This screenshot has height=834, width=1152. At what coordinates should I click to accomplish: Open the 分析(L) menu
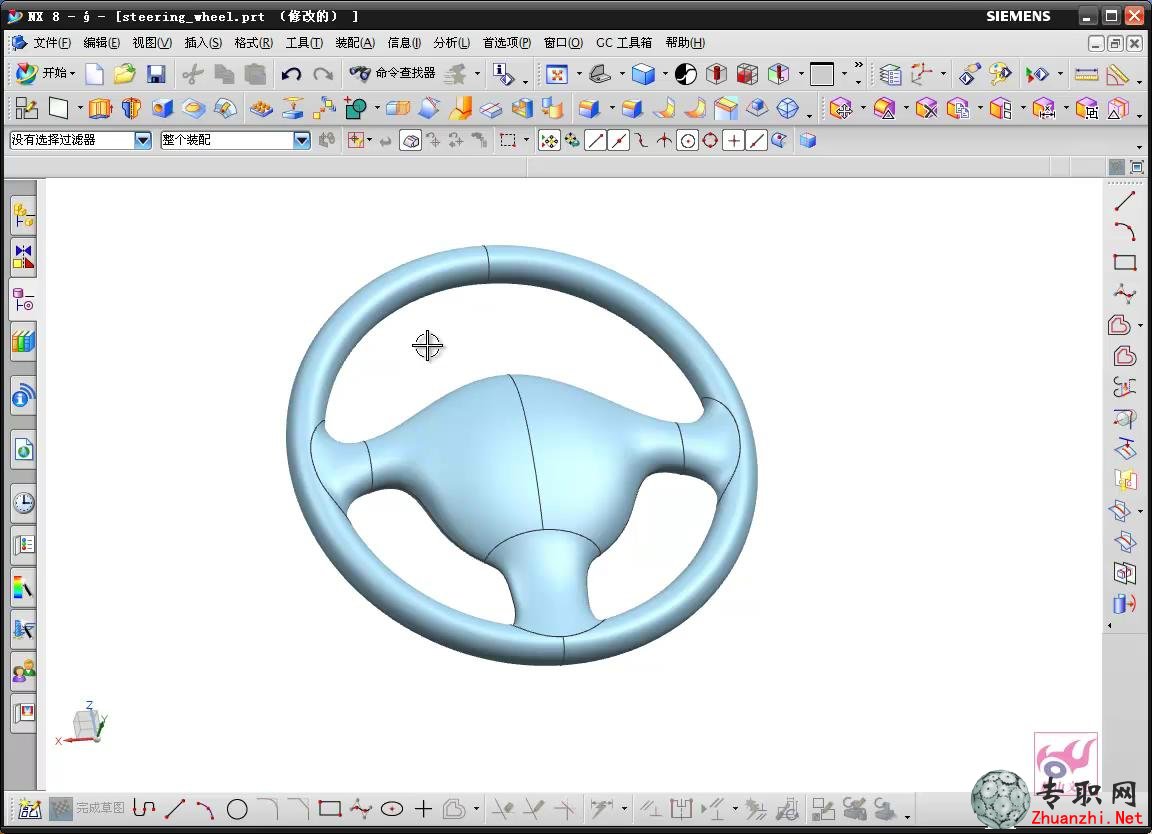451,43
